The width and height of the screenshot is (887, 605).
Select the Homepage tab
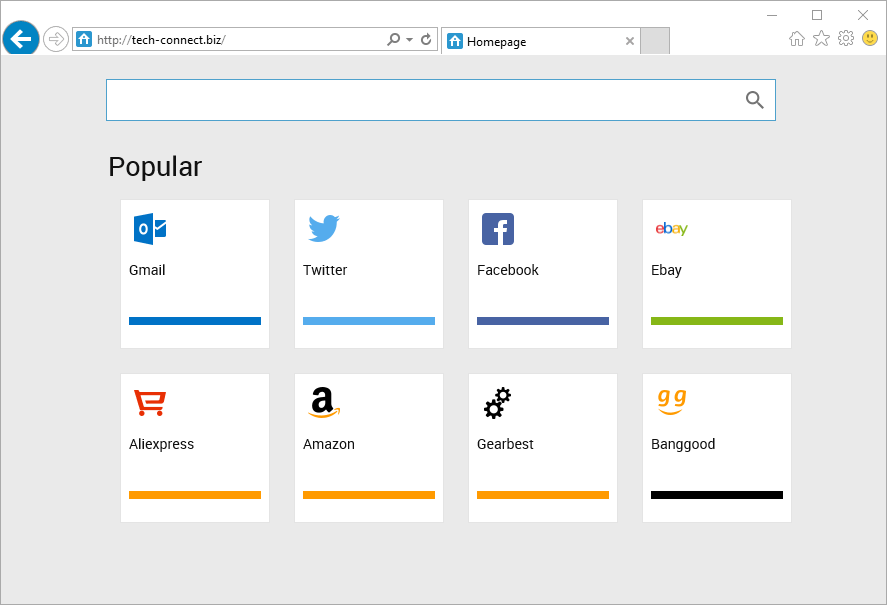point(541,41)
